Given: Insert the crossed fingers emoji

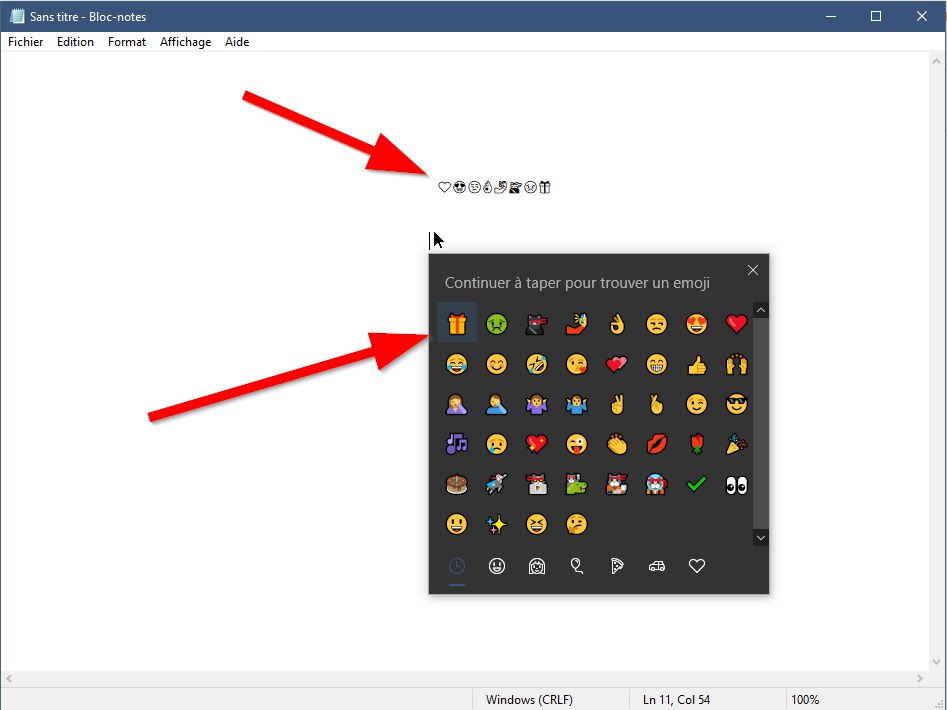Looking at the screenshot, I should 656,404.
